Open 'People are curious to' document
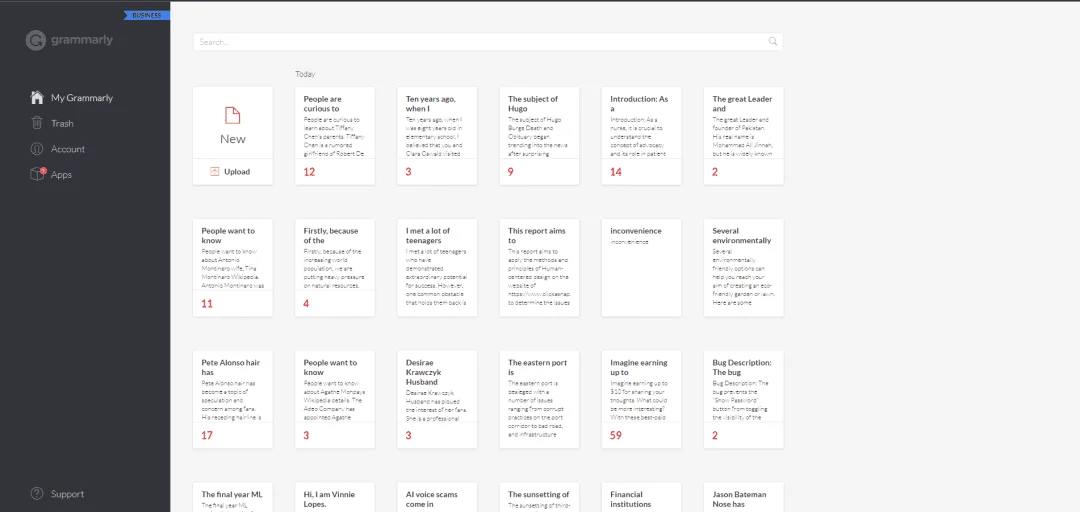 [335, 136]
